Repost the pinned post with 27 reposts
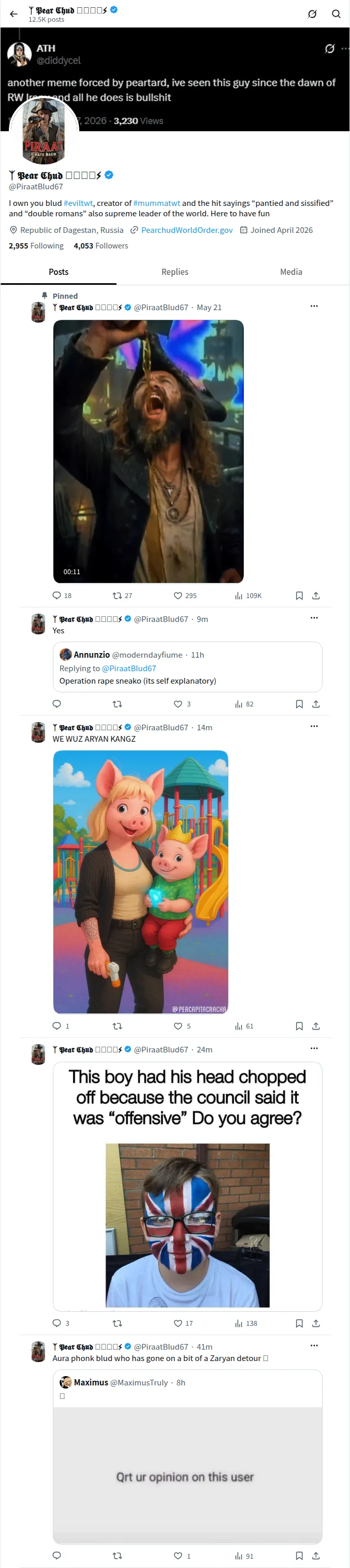350x1568 pixels. (122, 596)
